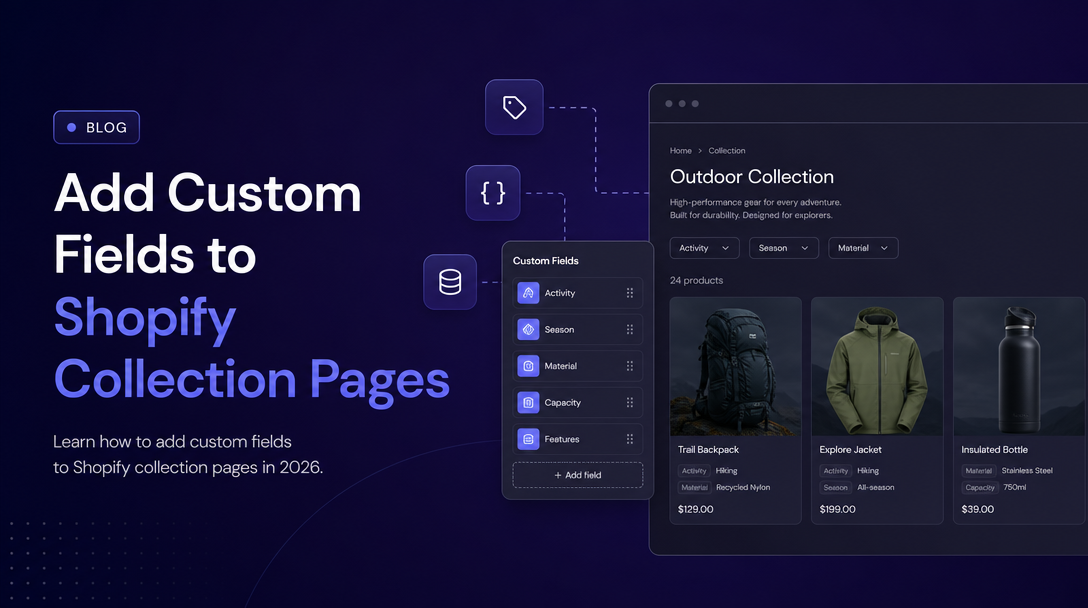Viewport: 1088px width, 608px height.
Task: Click the Activity tag on Trail Backpack
Action: pos(694,471)
